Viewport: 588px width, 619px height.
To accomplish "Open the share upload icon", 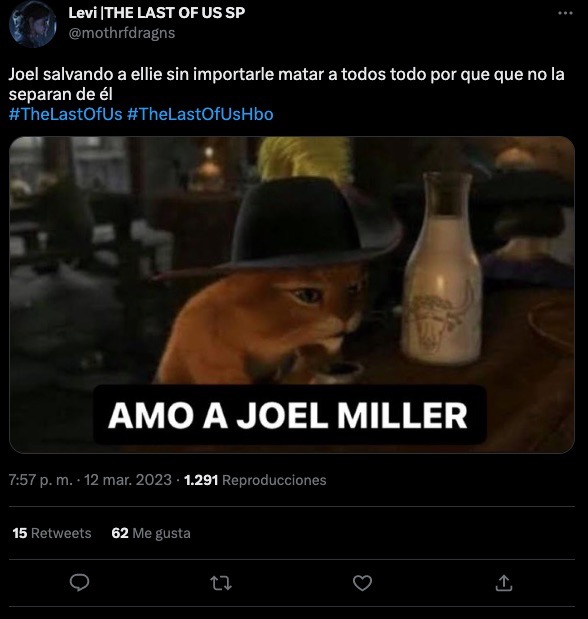I will (x=503, y=583).
